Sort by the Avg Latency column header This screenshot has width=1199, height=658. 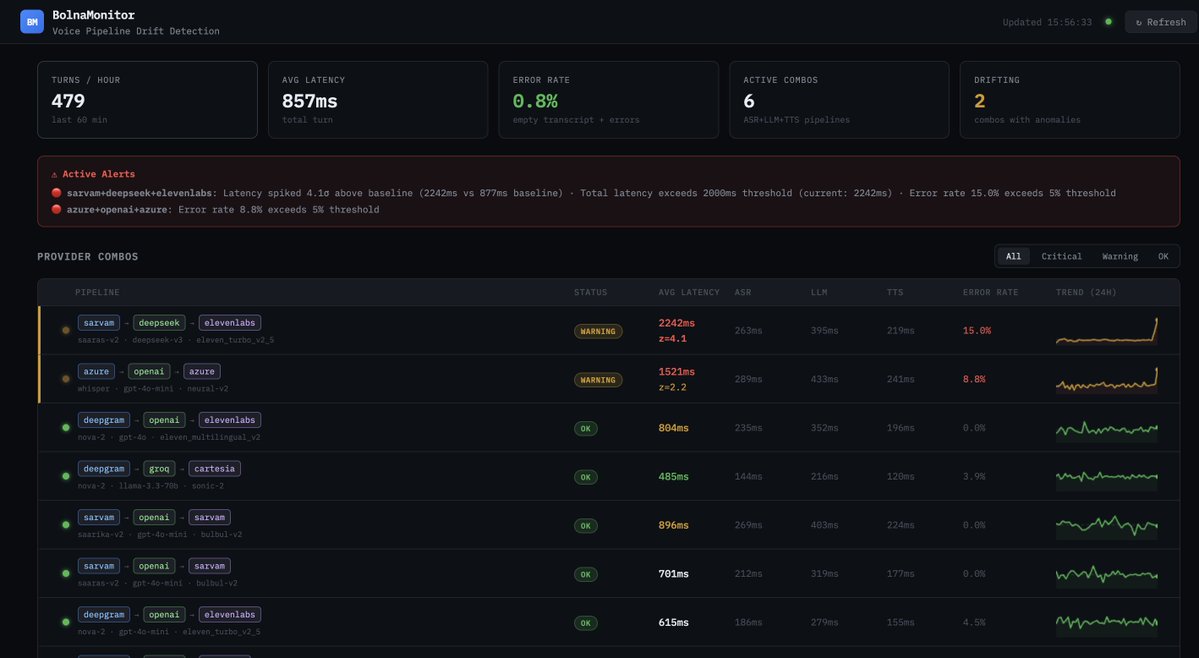(x=689, y=293)
